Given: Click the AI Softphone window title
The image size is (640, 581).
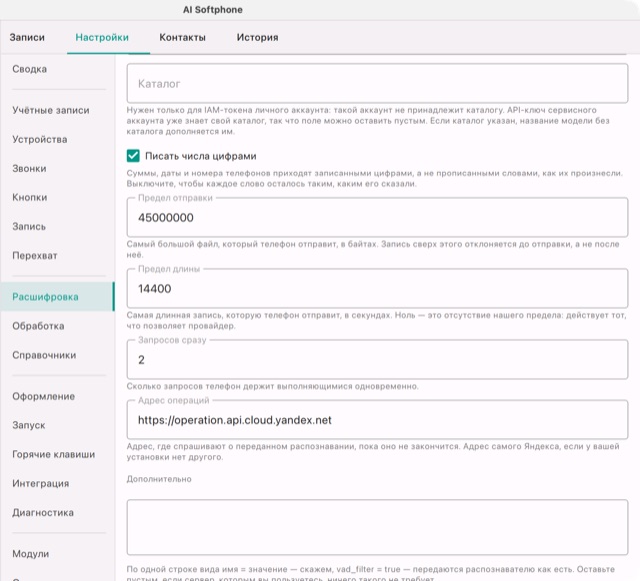Looking at the screenshot, I should pos(213,10).
